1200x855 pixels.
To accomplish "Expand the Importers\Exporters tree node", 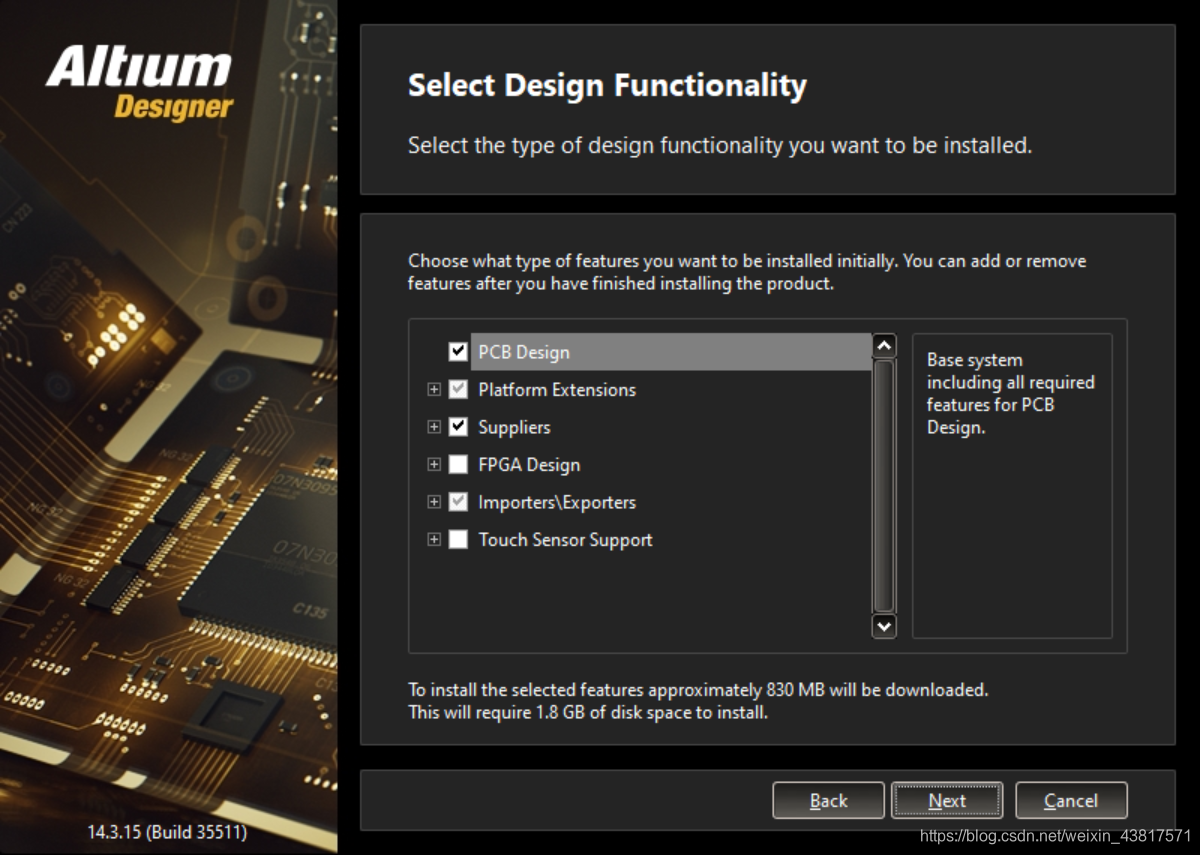I will click(434, 502).
